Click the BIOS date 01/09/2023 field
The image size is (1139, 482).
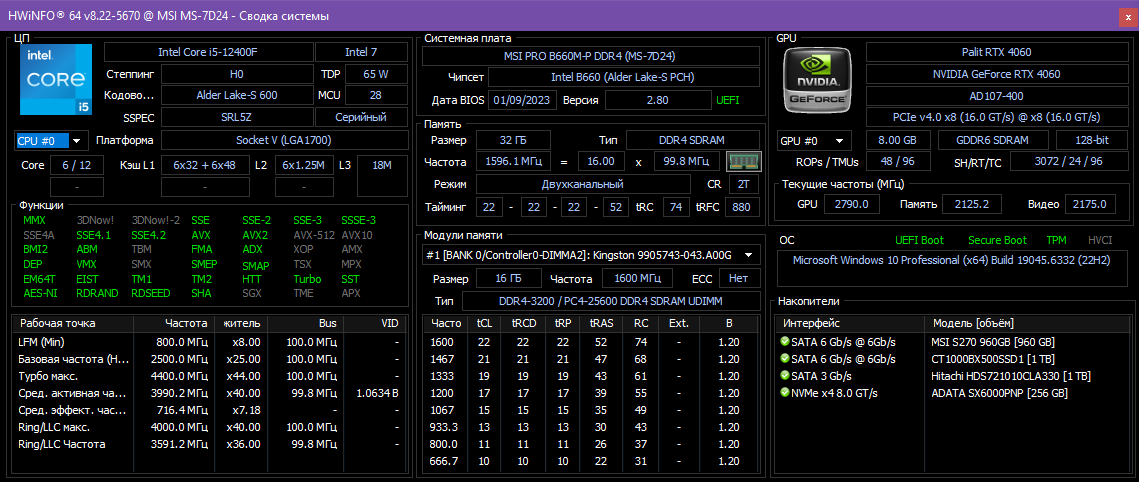tap(523, 100)
